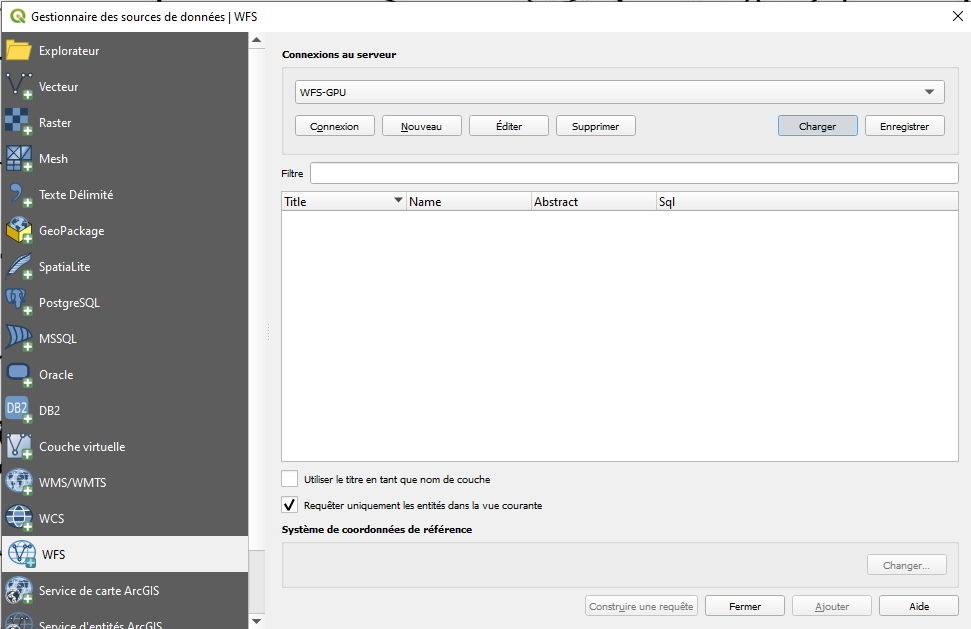
Task: Click the Charger button
Action: tap(817, 126)
